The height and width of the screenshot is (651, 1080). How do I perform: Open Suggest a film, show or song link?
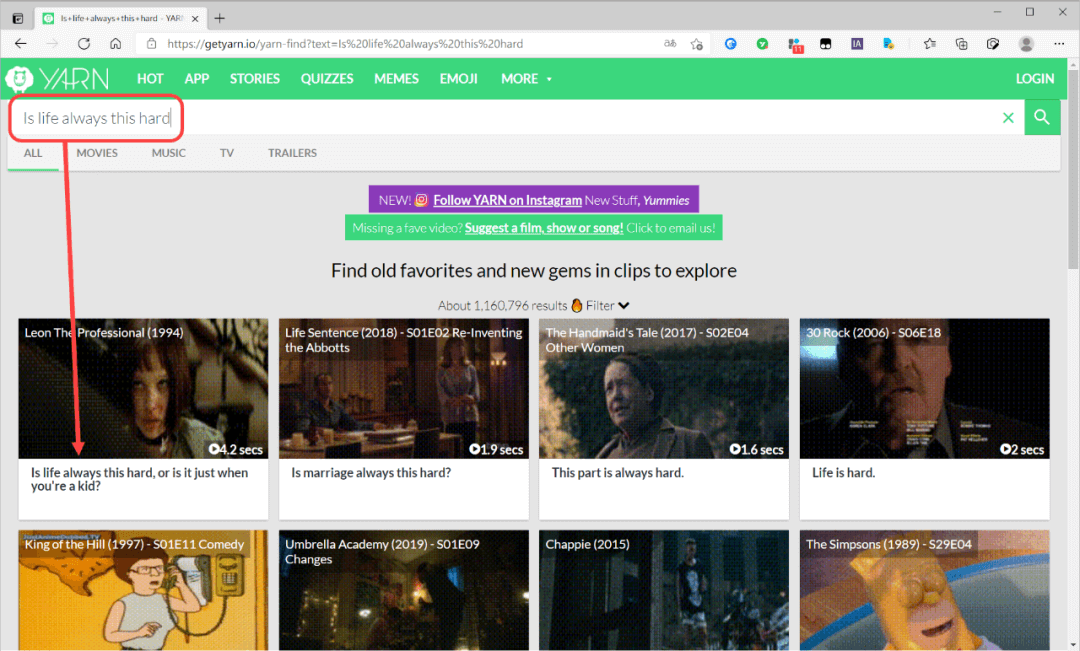(x=544, y=228)
